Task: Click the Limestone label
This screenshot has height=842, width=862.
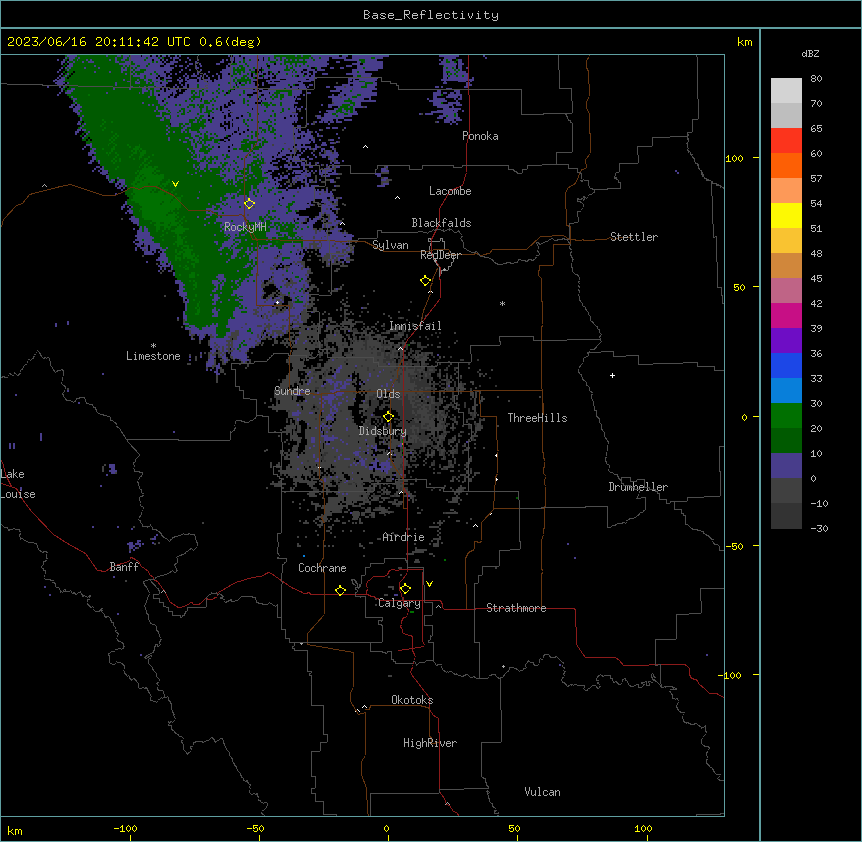Action: point(153,356)
